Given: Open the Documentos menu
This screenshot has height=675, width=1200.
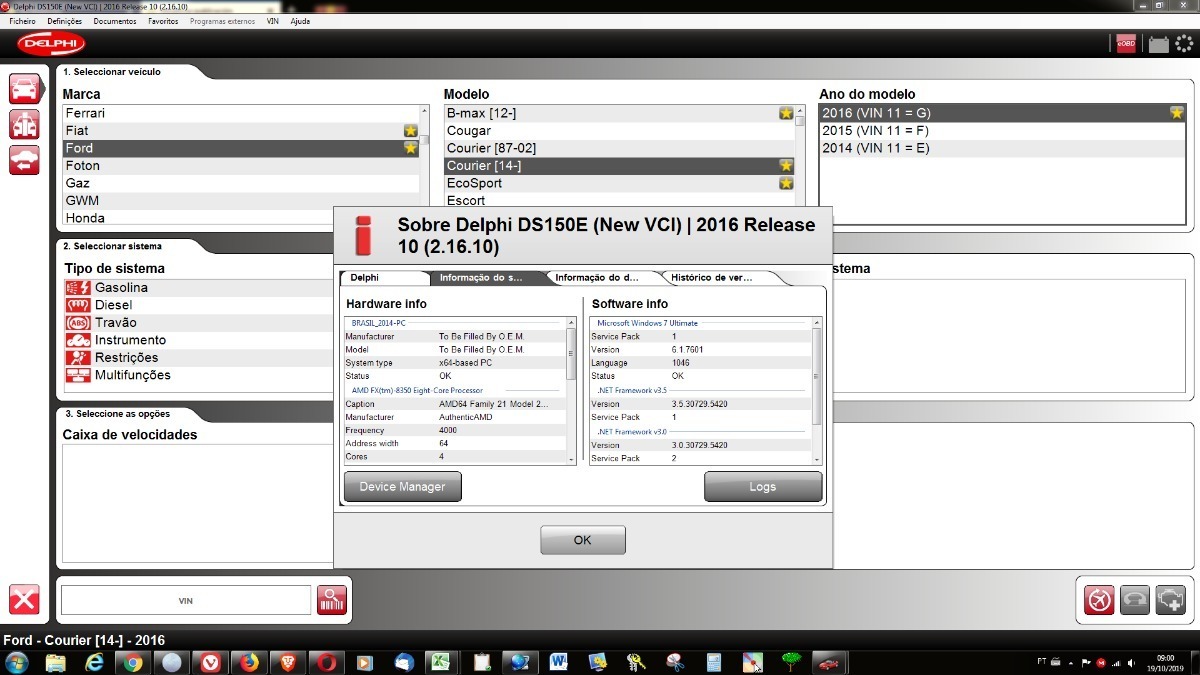Looking at the screenshot, I should (115, 21).
